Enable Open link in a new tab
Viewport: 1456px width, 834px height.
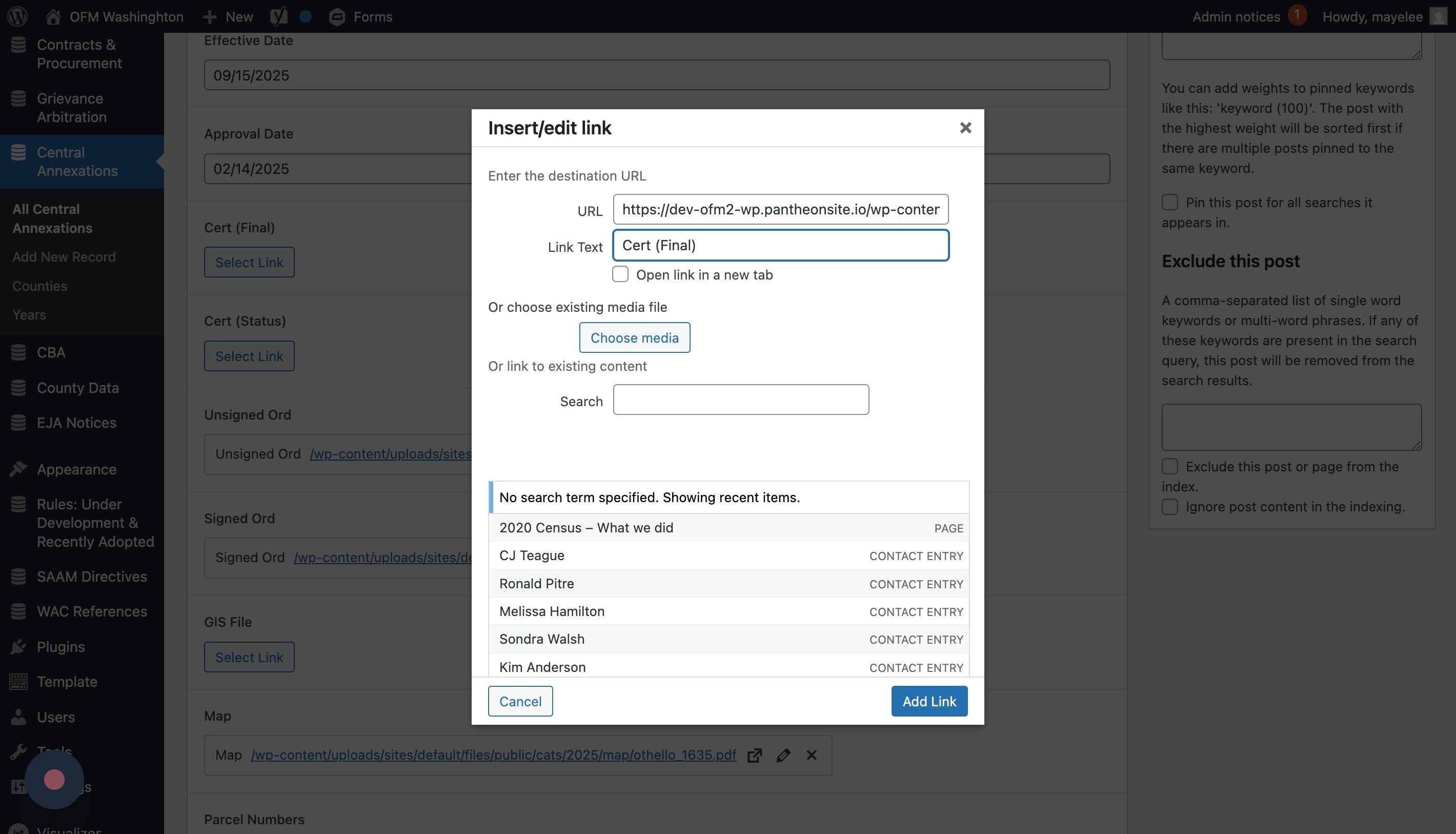click(x=620, y=274)
